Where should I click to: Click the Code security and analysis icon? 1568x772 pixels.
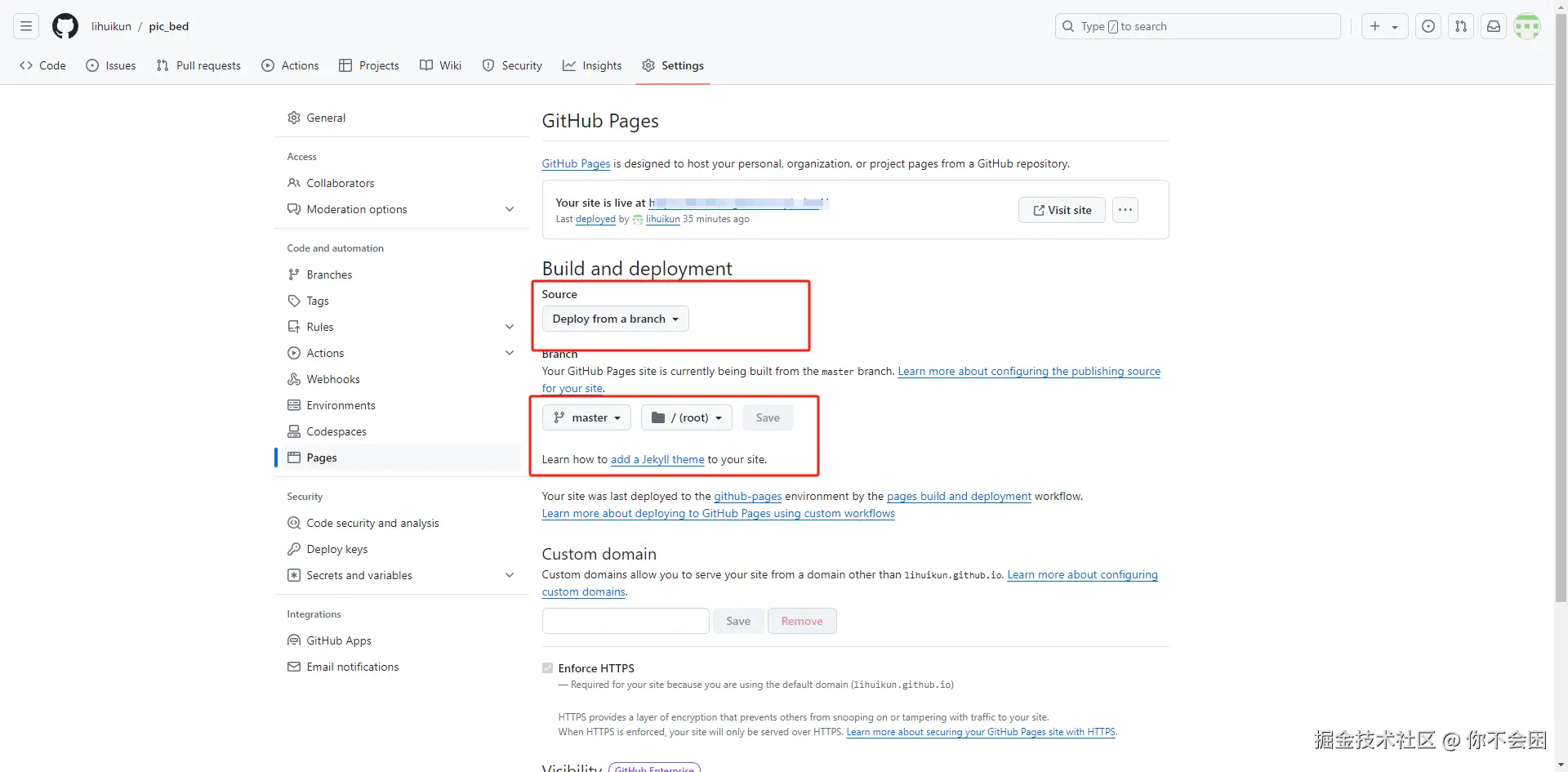pyautogui.click(x=294, y=523)
